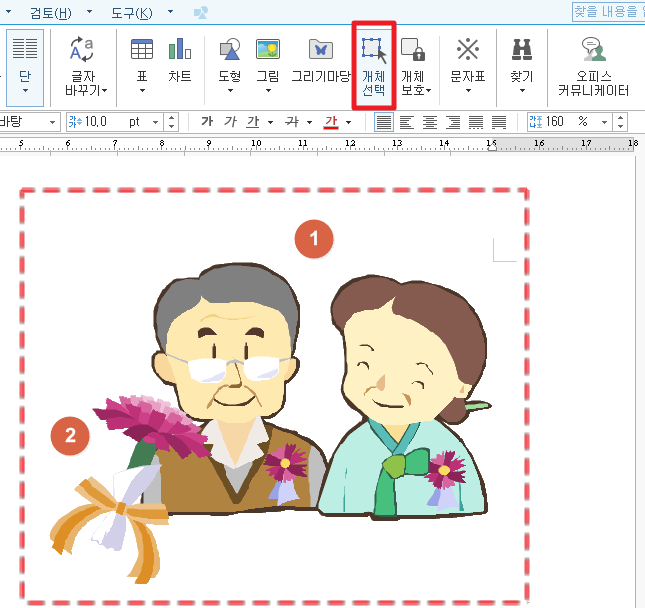645x608 pixels.
Task: Select distribute alignment
Action: pos(476,122)
